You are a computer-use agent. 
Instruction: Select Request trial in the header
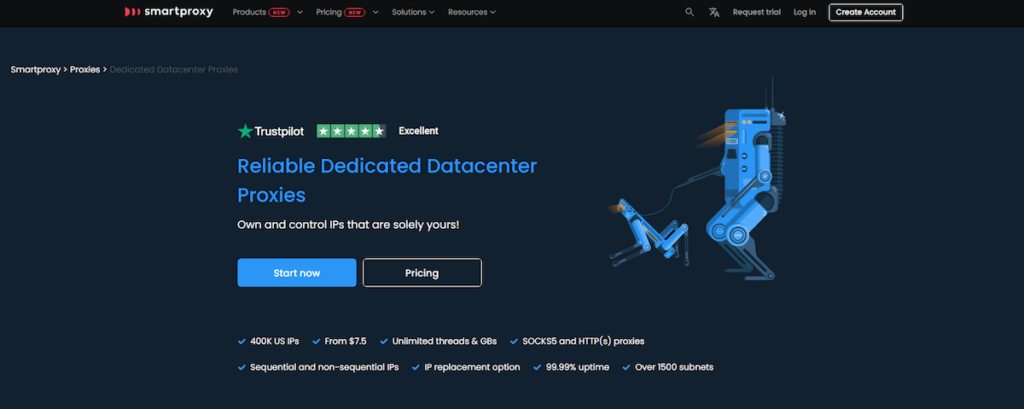(756, 12)
